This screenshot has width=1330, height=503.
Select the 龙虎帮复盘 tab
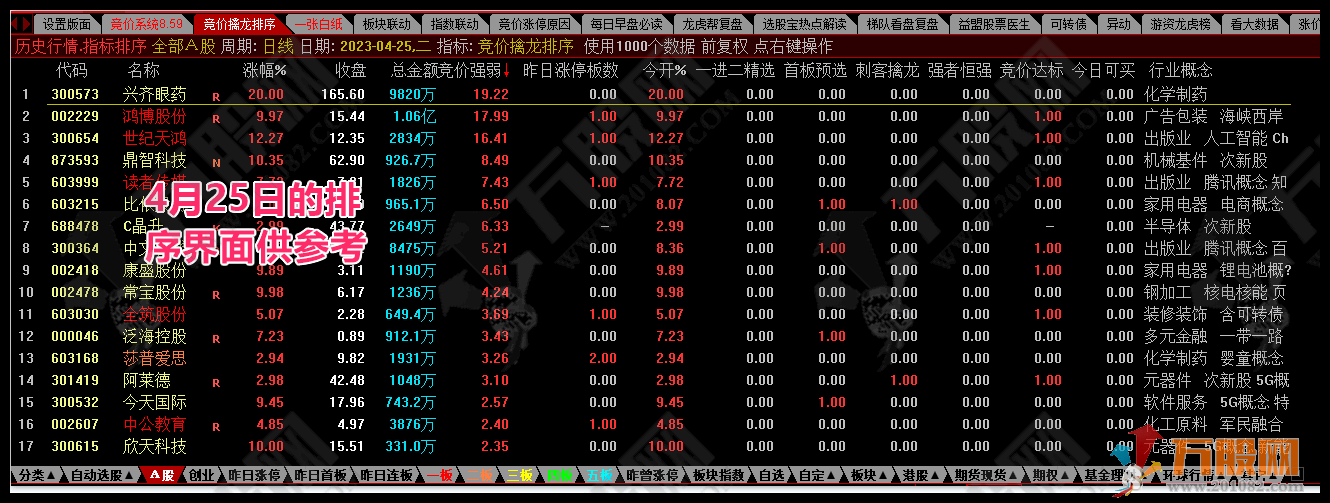pos(711,23)
